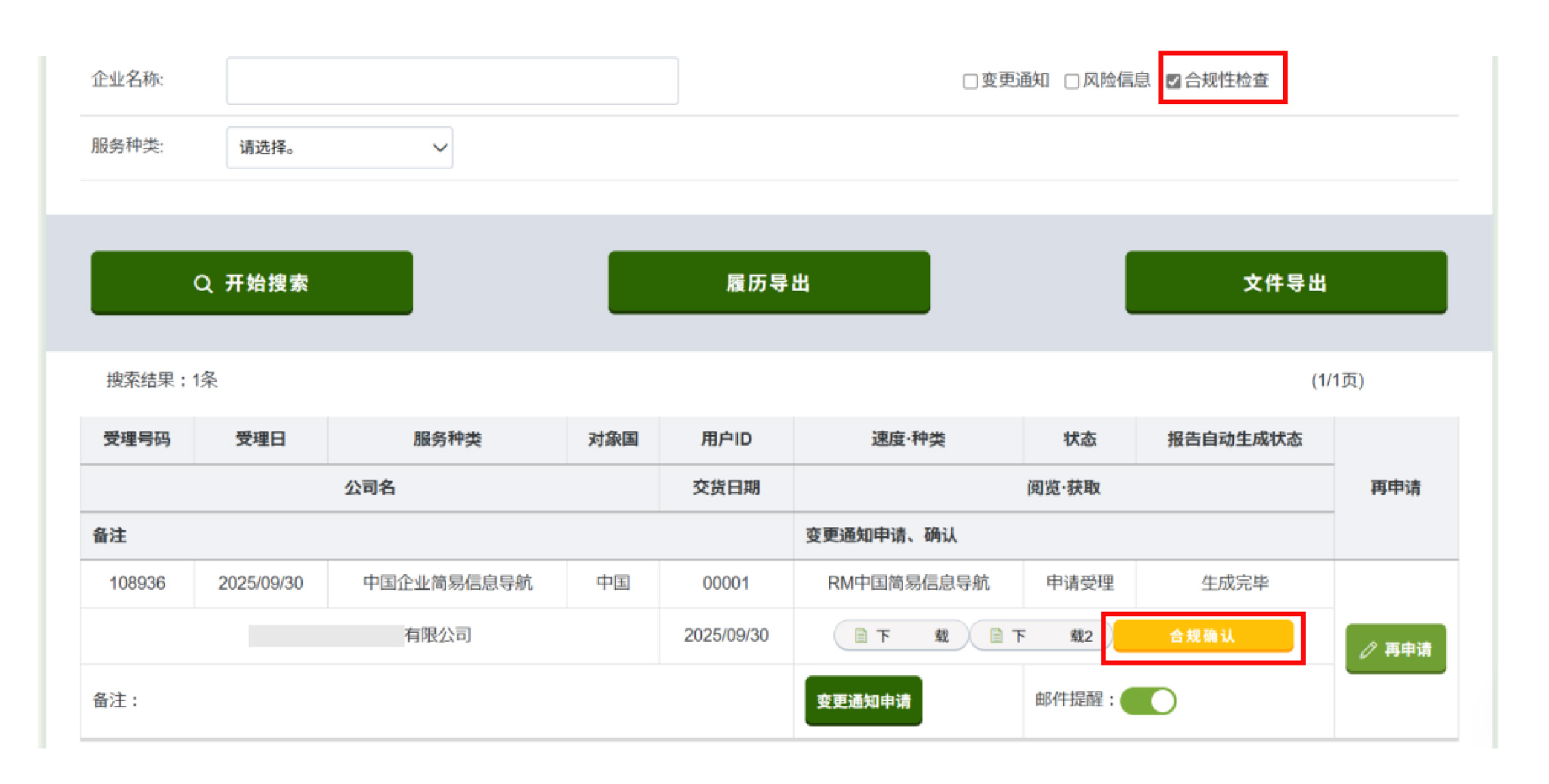Viewport: 1549px width, 784px height.
Task: Click the 报告自动生成状态 column header
Action: tap(1234, 440)
